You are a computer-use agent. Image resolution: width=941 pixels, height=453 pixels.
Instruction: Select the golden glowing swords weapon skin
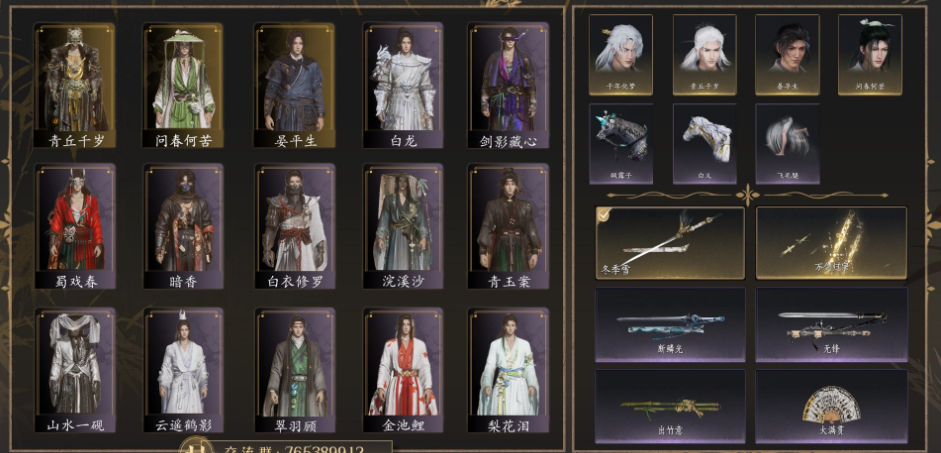[832, 243]
